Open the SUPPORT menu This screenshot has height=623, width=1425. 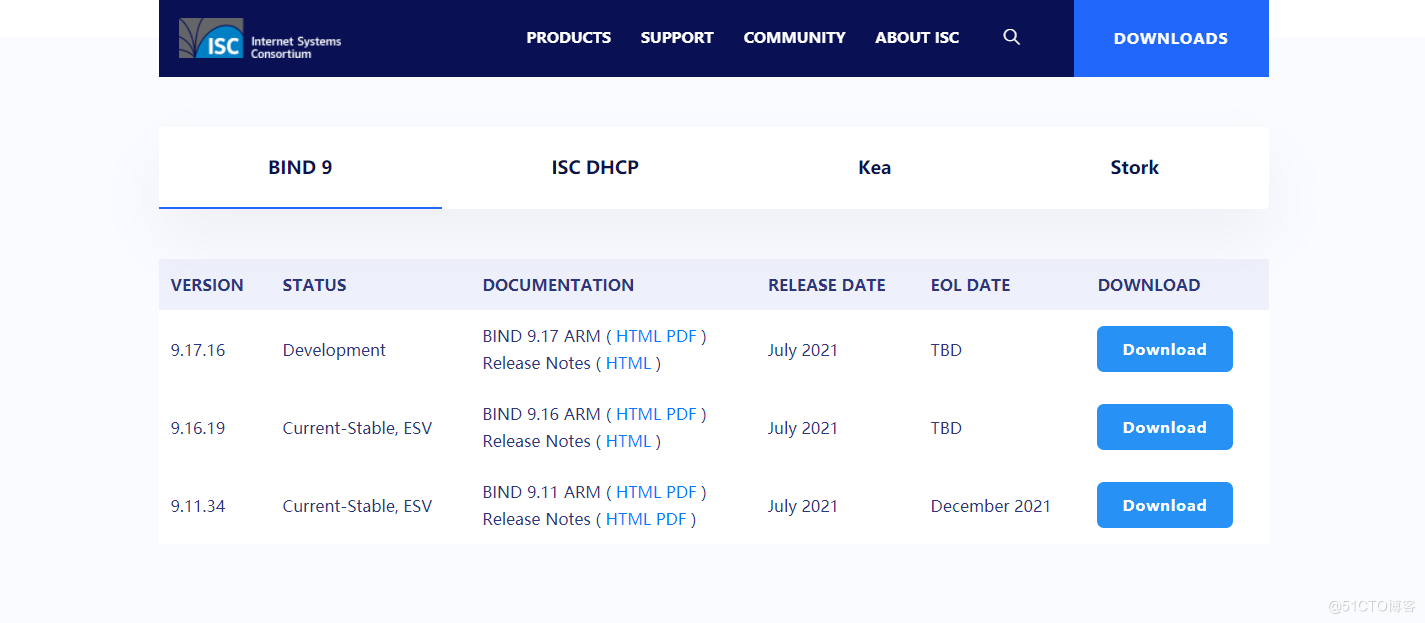coord(677,38)
